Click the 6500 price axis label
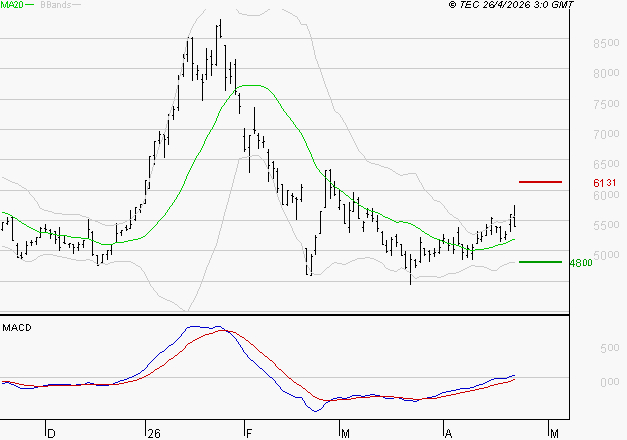 click(606, 164)
